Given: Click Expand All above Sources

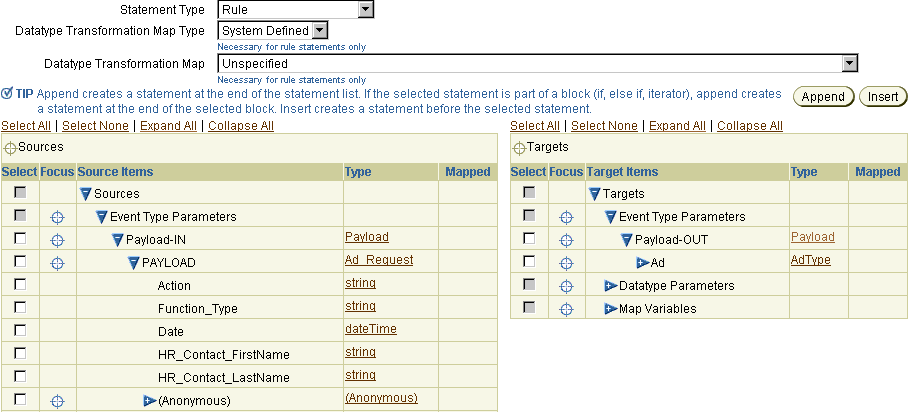Looking at the screenshot, I should [168, 126].
